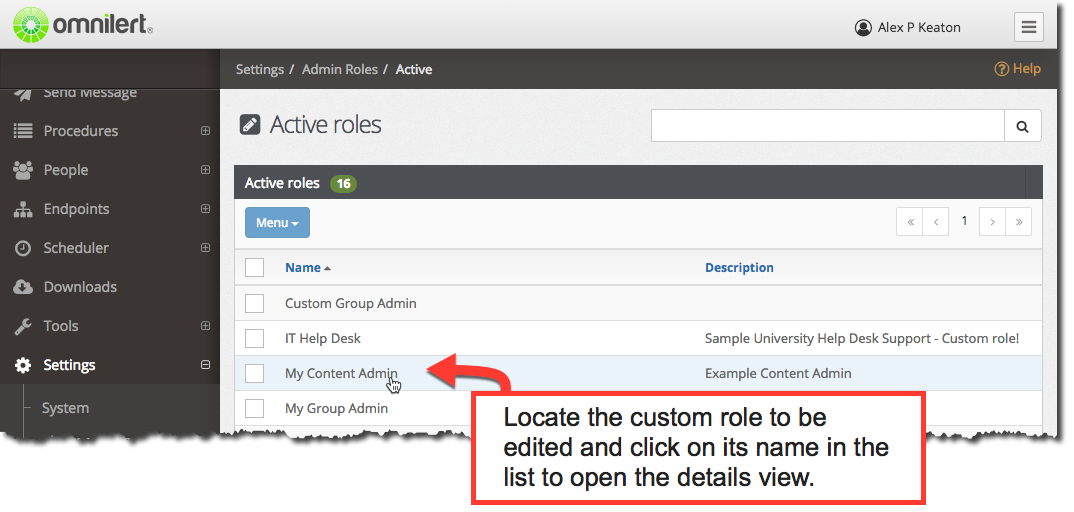This screenshot has height=512, width=1074.
Task: Click the Procedures list icon in sidebar
Action: click(23, 131)
